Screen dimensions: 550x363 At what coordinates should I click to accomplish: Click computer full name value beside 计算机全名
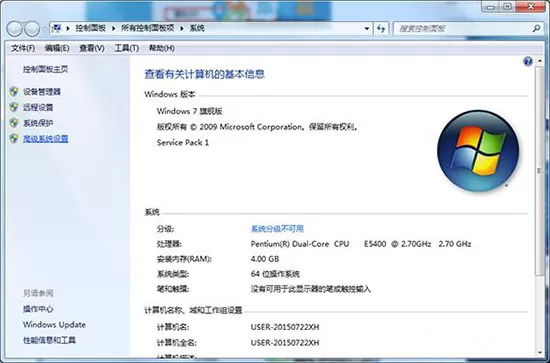tap(285, 343)
